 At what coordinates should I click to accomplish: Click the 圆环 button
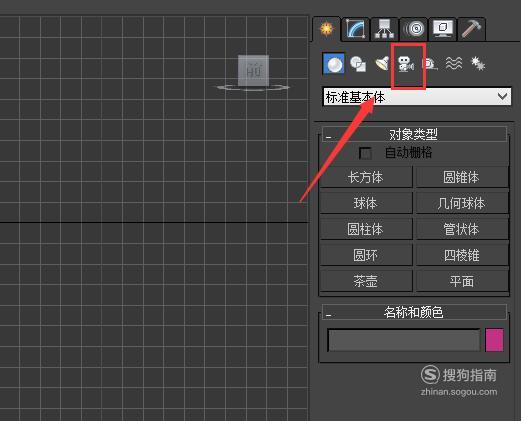click(x=366, y=255)
